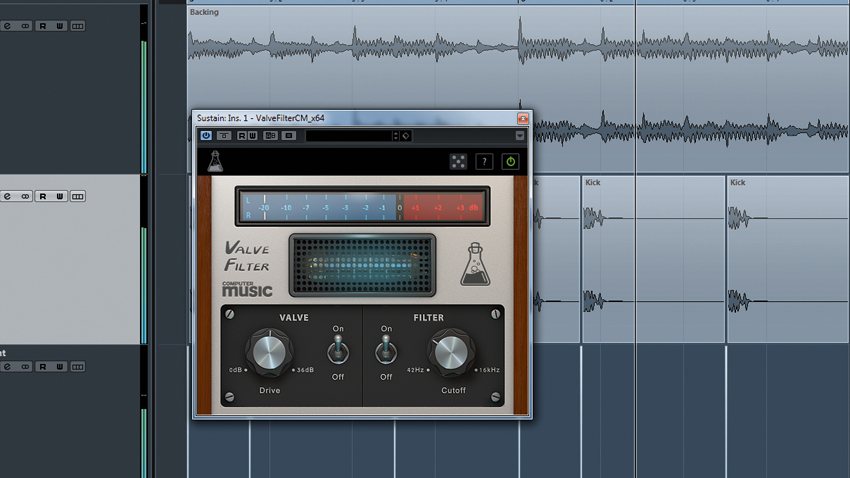This screenshot has height=478, width=850.
Task: Open edit channel settings (e) on selected middle track
Action: 8,196
